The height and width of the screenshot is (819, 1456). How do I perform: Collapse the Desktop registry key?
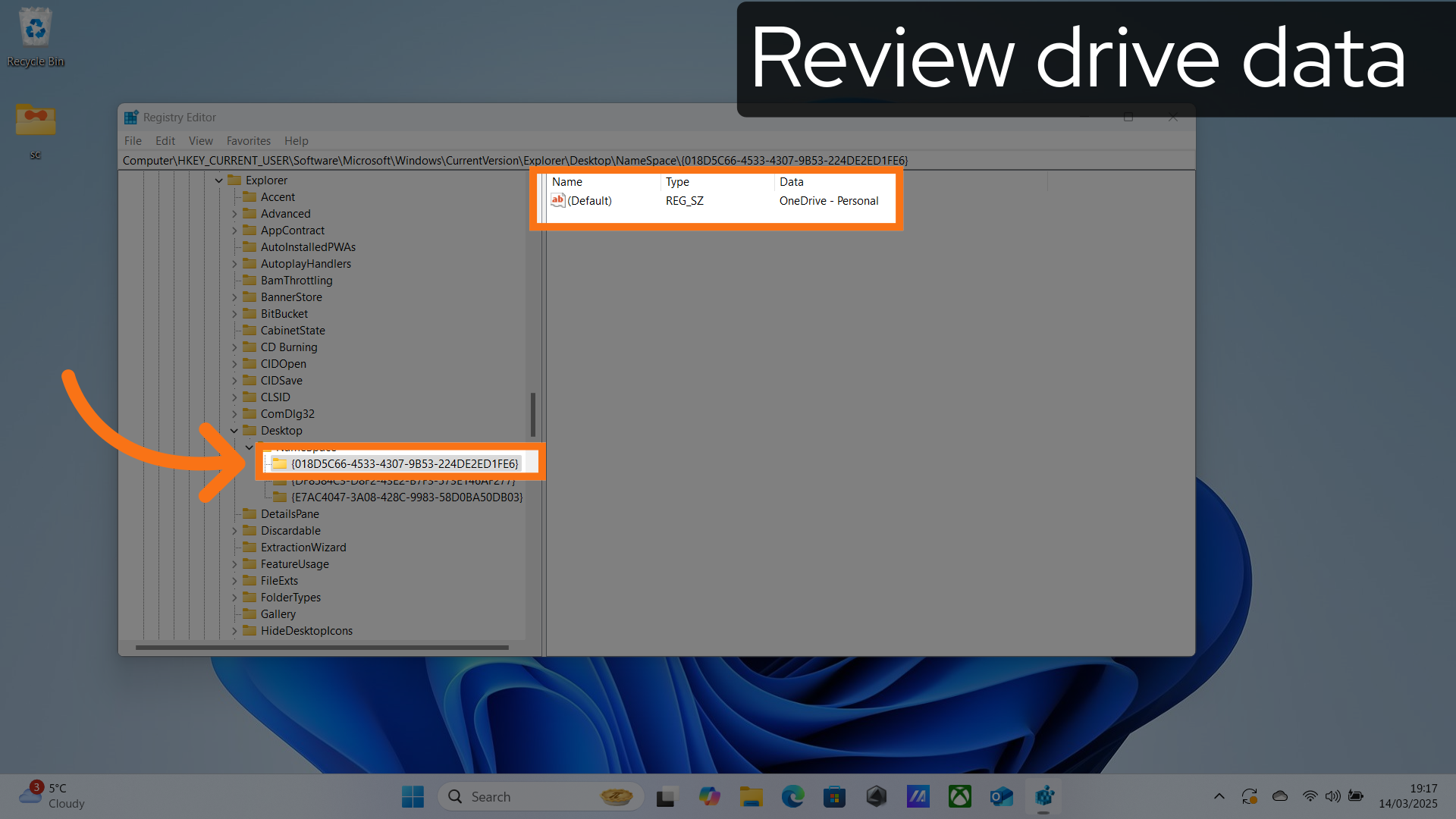234,431
